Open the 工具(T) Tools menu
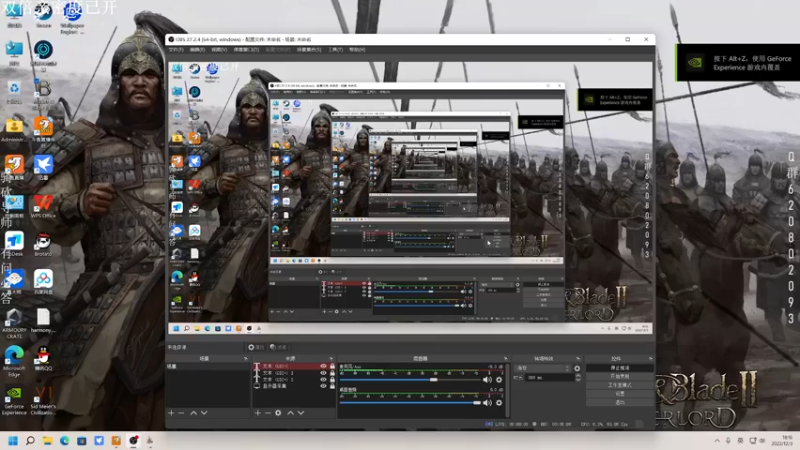The image size is (800, 450). coord(336,50)
